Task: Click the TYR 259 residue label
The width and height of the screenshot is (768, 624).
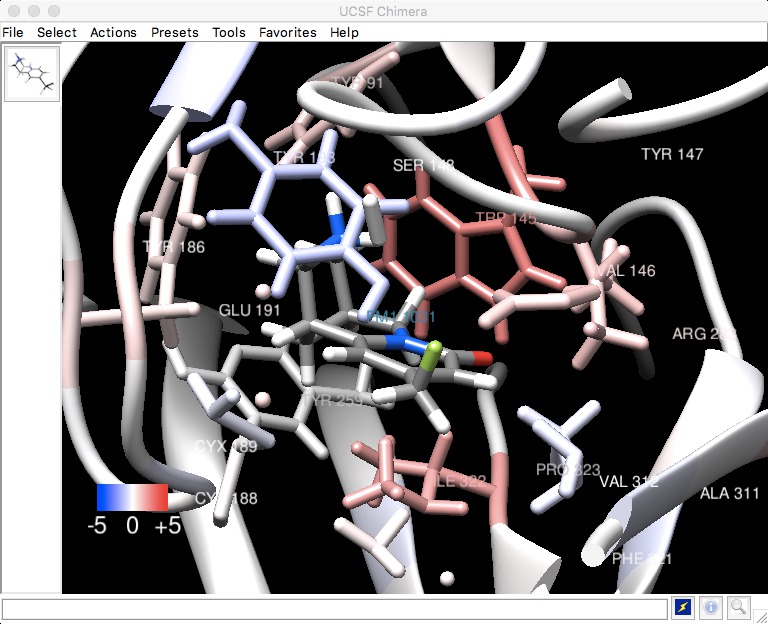Action: 333,400
